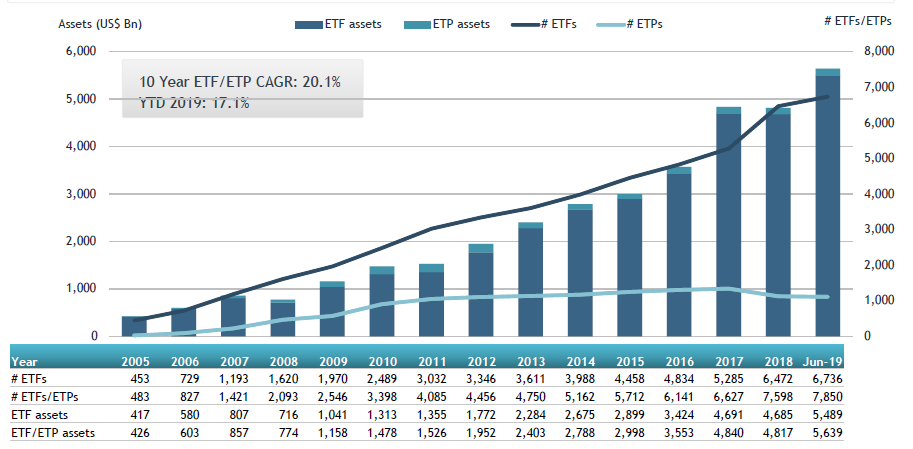Viewport: 913px width, 449px height.
Task: Click the '4,817' cell for 2018
Action: pyautogui.click(x=778, y=433)
